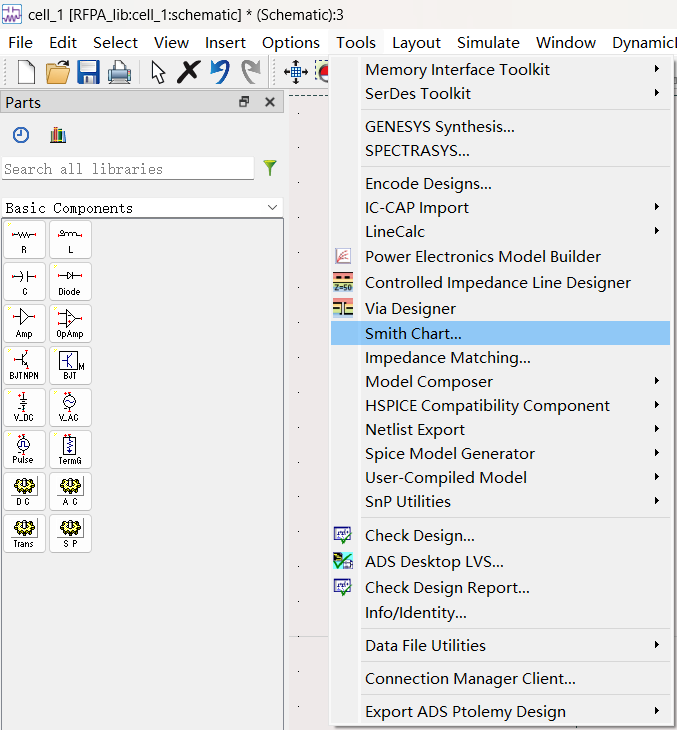677x730 pixels.
Task: Place a V_DC voltage source
Action: 24,407
